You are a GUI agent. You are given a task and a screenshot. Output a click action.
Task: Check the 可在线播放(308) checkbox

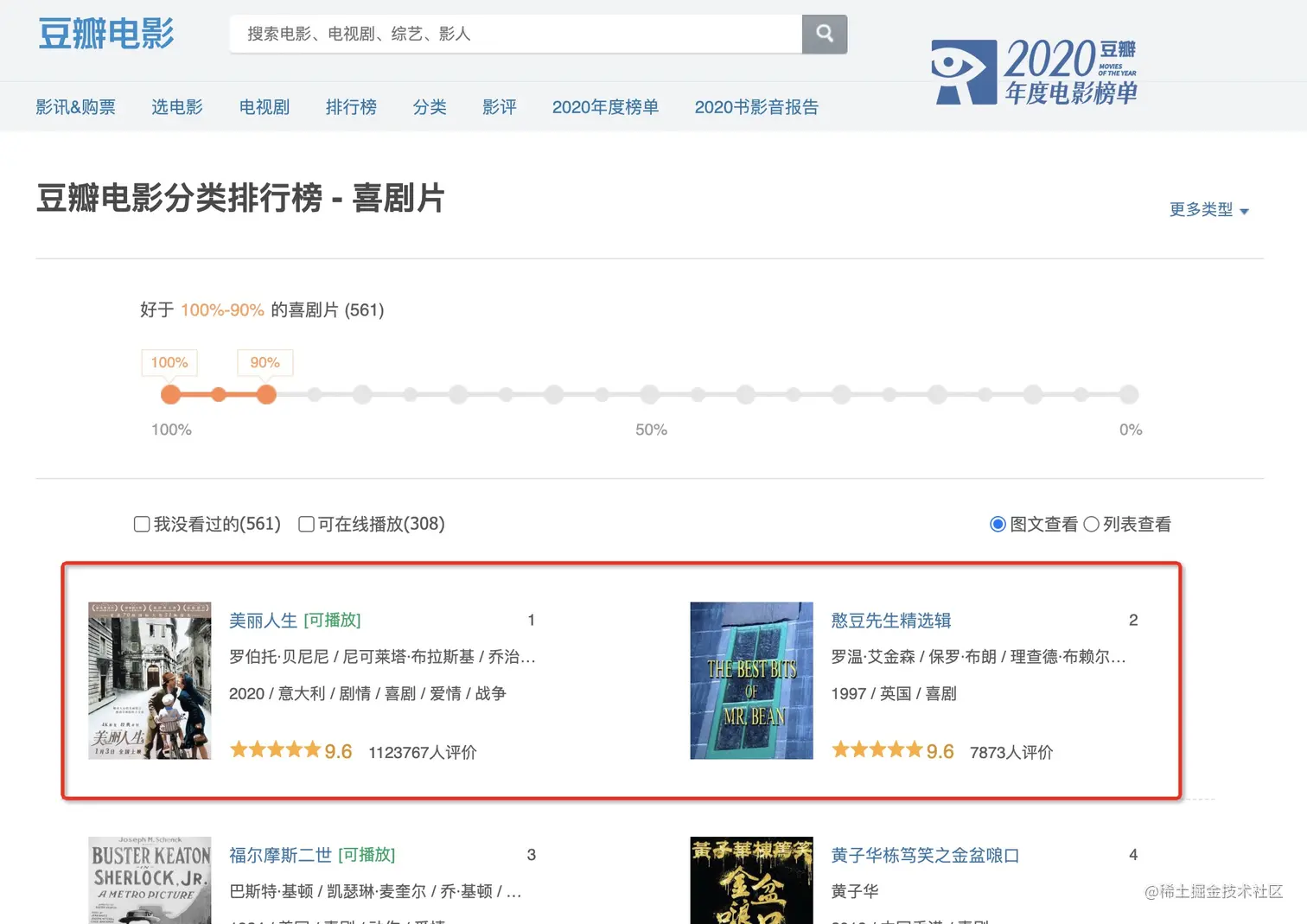306,524
